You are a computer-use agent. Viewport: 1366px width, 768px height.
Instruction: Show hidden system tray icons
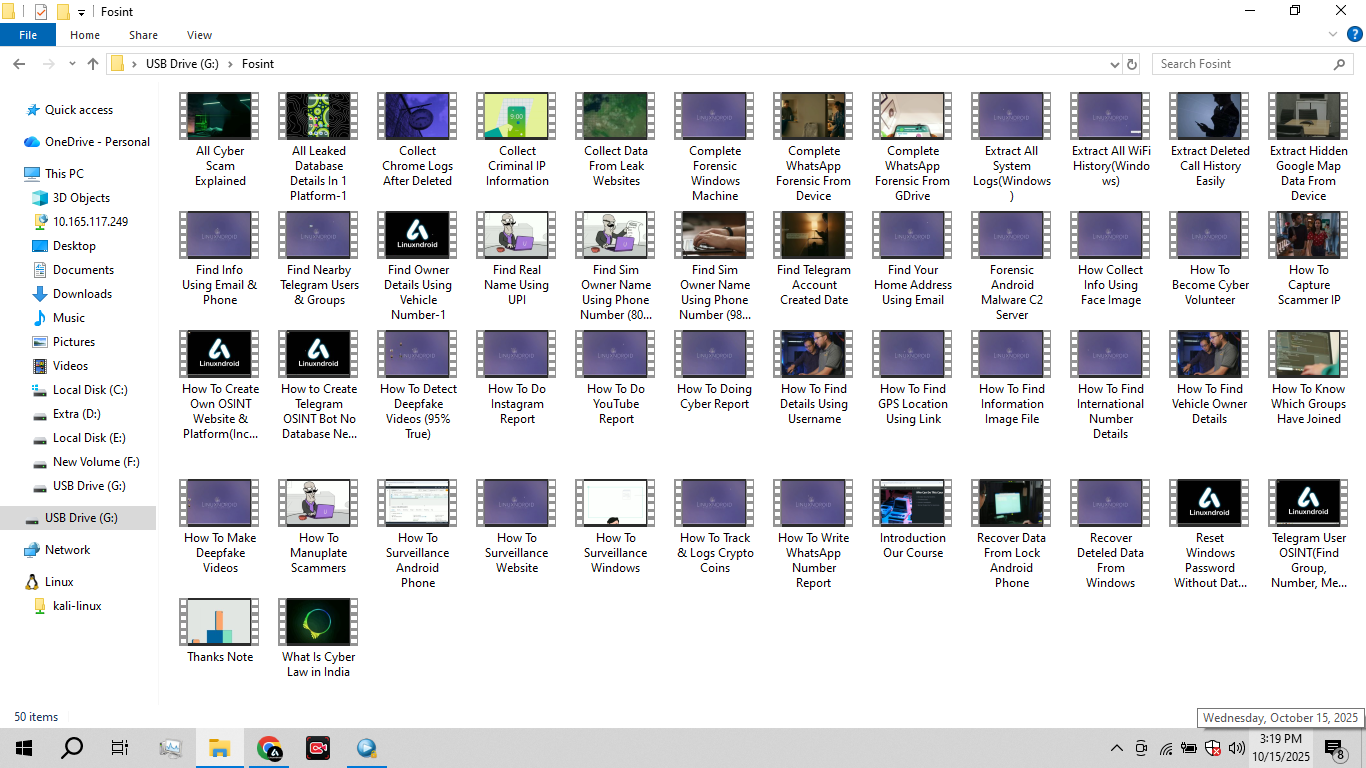[1117, 748]
